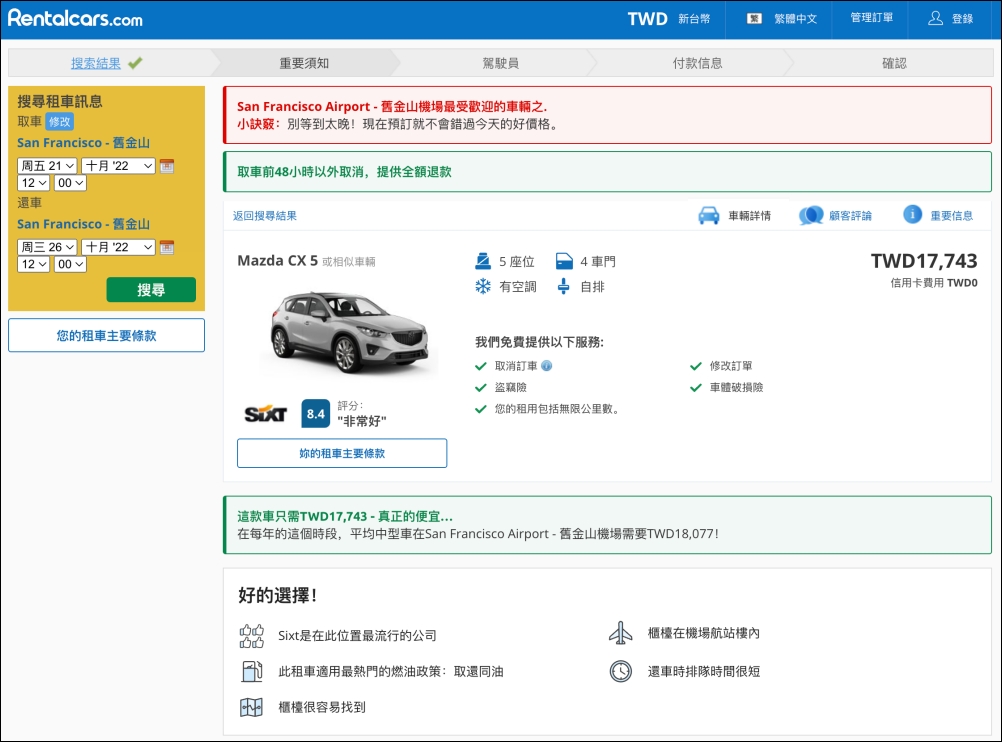Click the Mazda CX 5 title
This screenshot has height=742, width=1002.
tap(277, 261)
